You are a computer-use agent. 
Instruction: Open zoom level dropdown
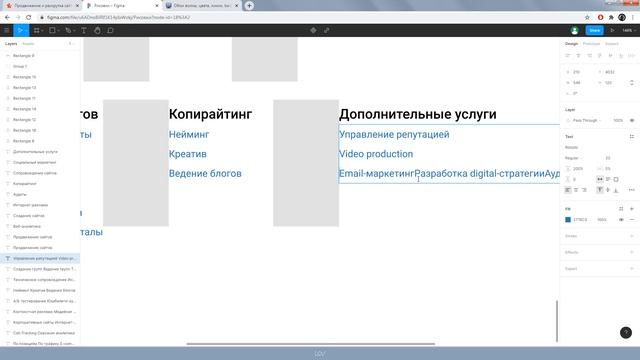[629, 30]
